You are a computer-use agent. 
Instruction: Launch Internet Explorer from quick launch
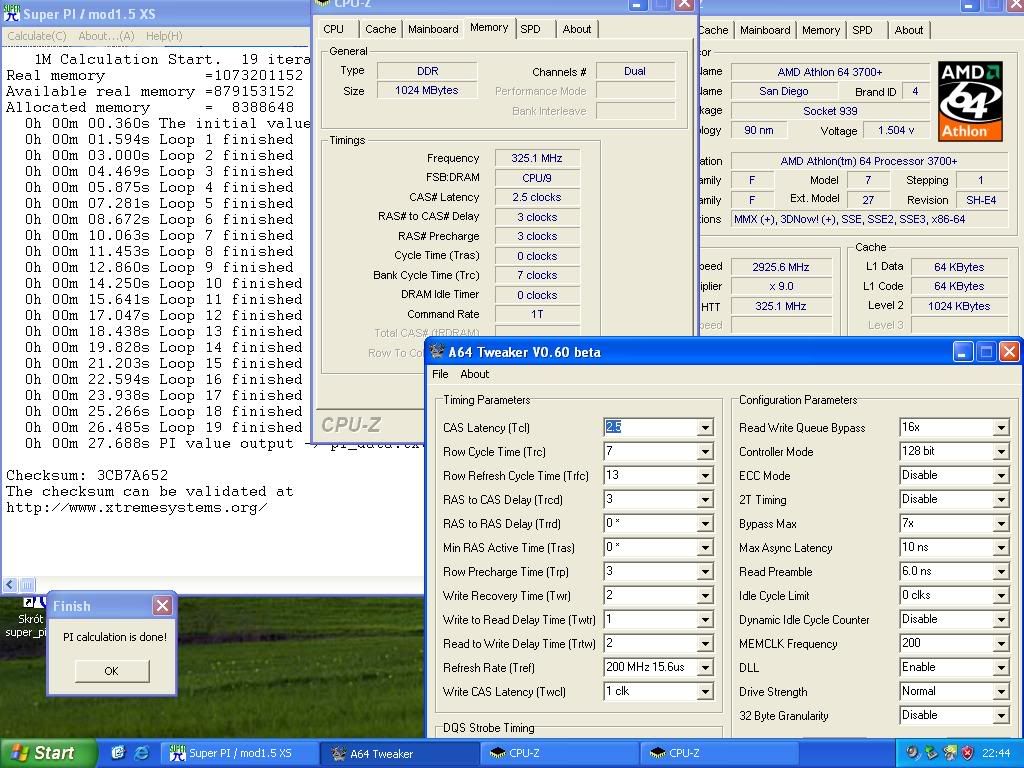pyautogui.click(x=141, y=753)
